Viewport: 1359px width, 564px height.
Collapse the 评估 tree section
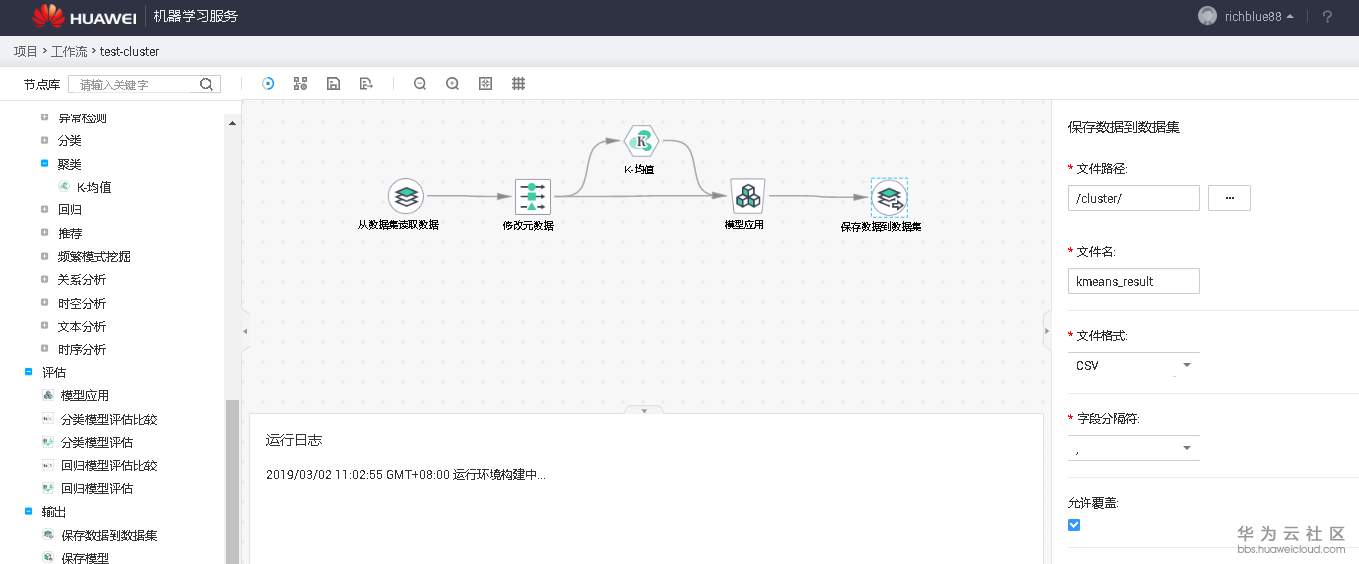pyautogui.click(x=28, y=372)
